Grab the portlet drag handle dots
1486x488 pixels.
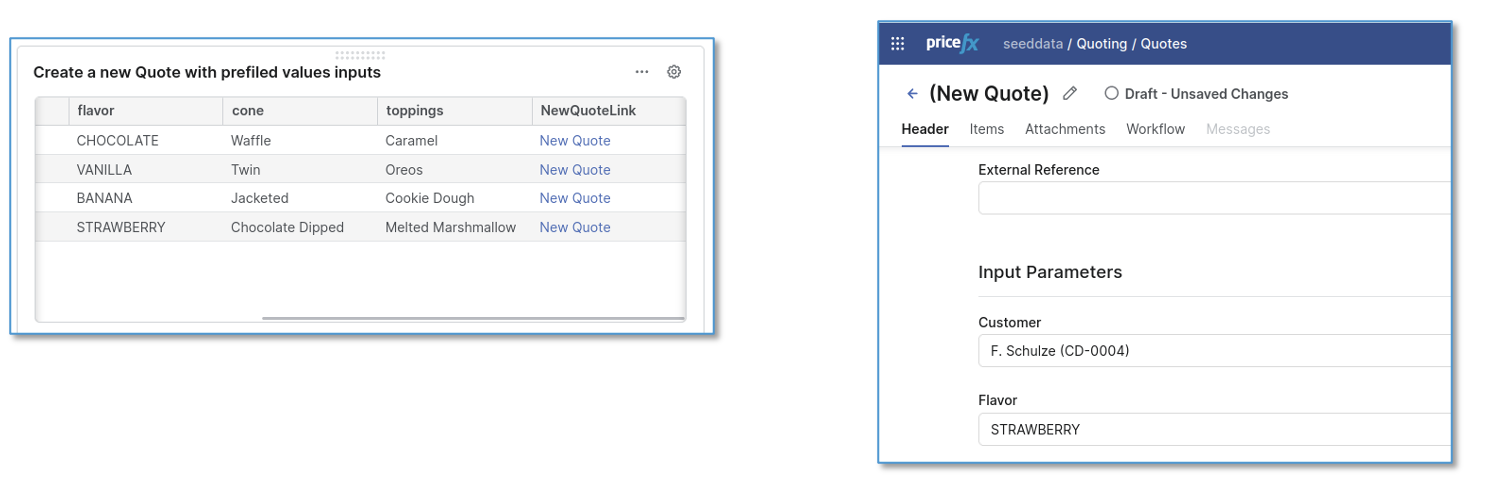pos(359,55)
